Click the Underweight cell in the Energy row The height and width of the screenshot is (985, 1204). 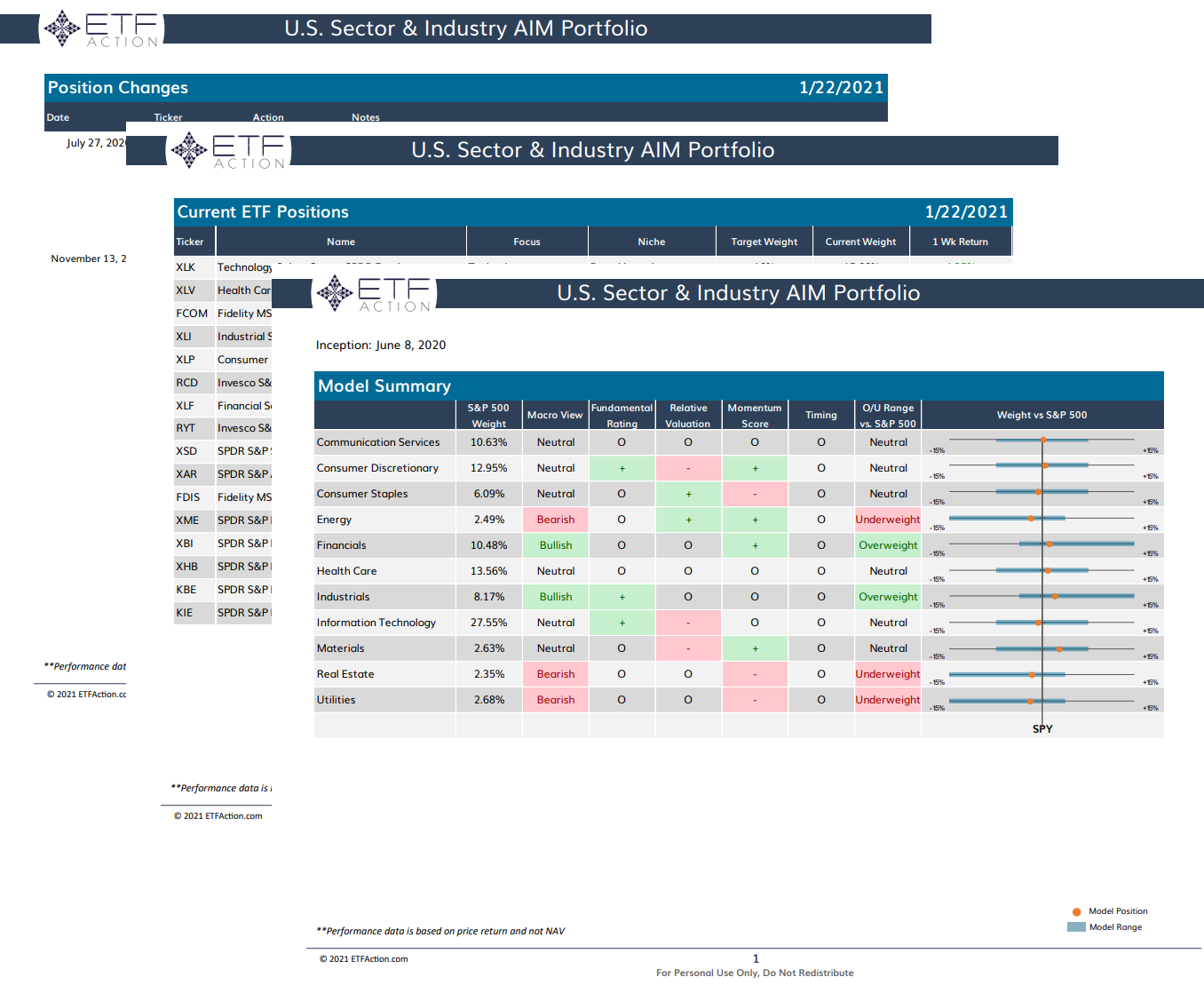[888, 520]
